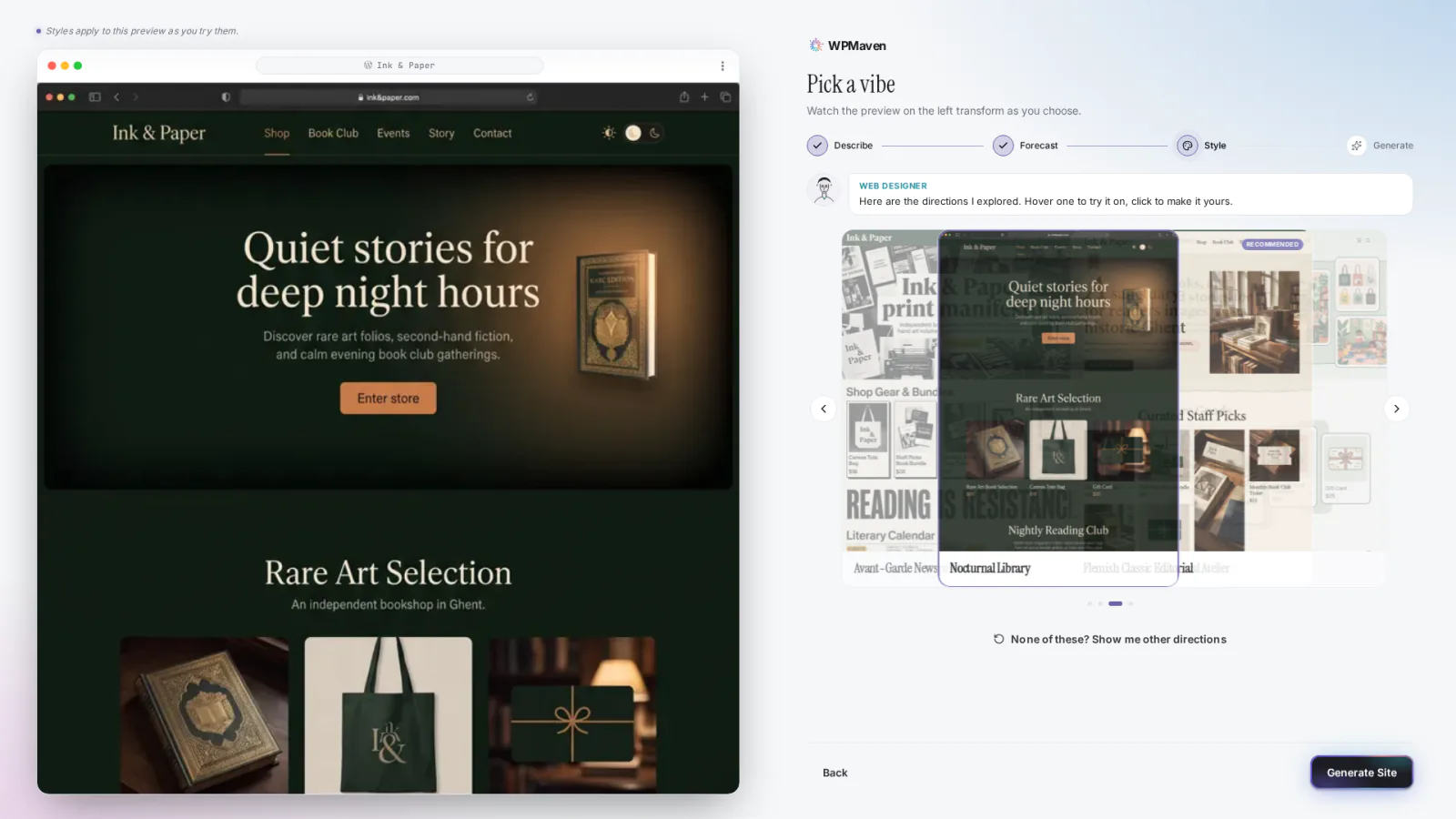1456x819 pixels.
Task: Click the web designer avatar
Action: pos(824,190)
